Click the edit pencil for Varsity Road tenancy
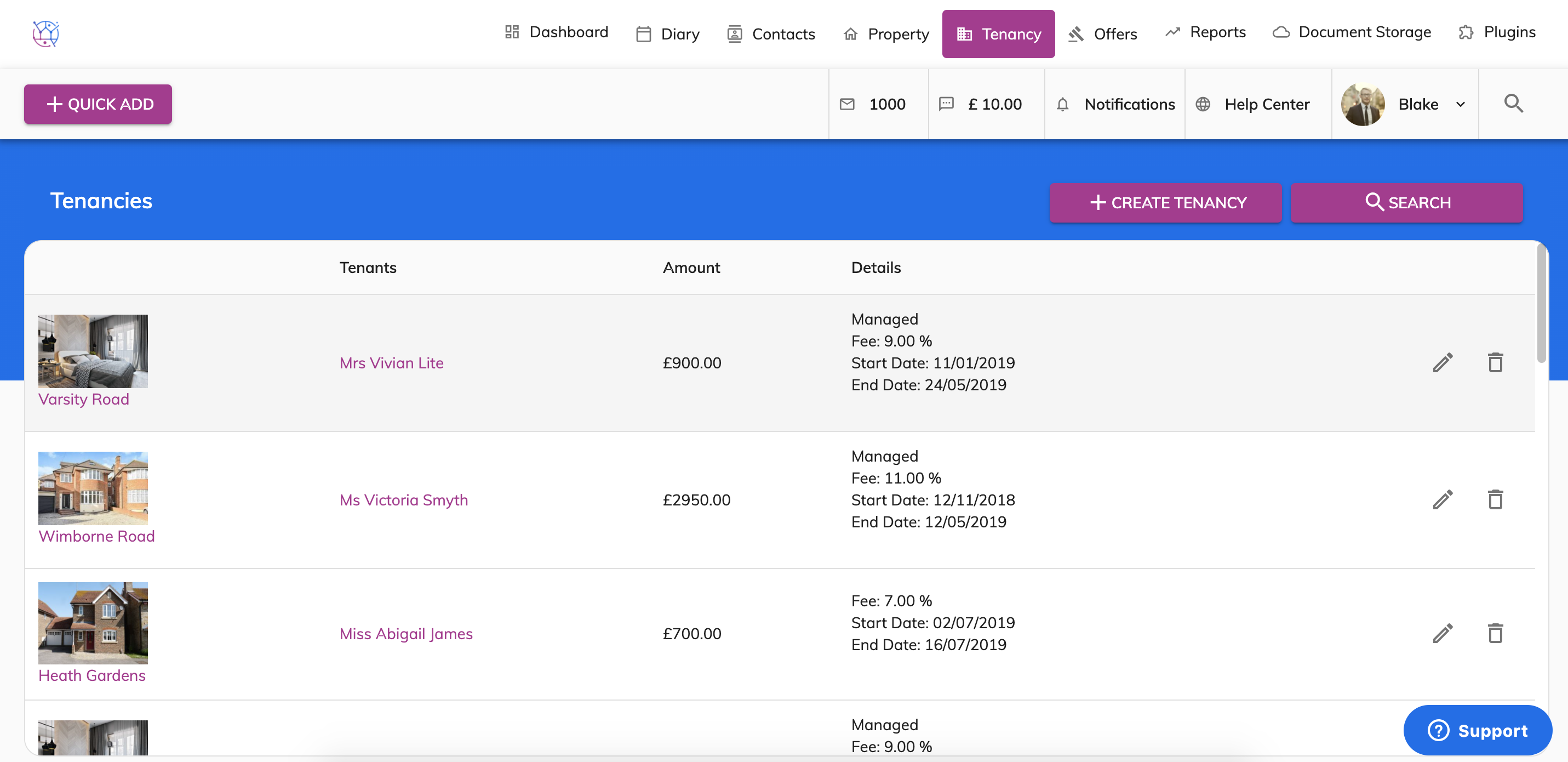 (1443, 362)
